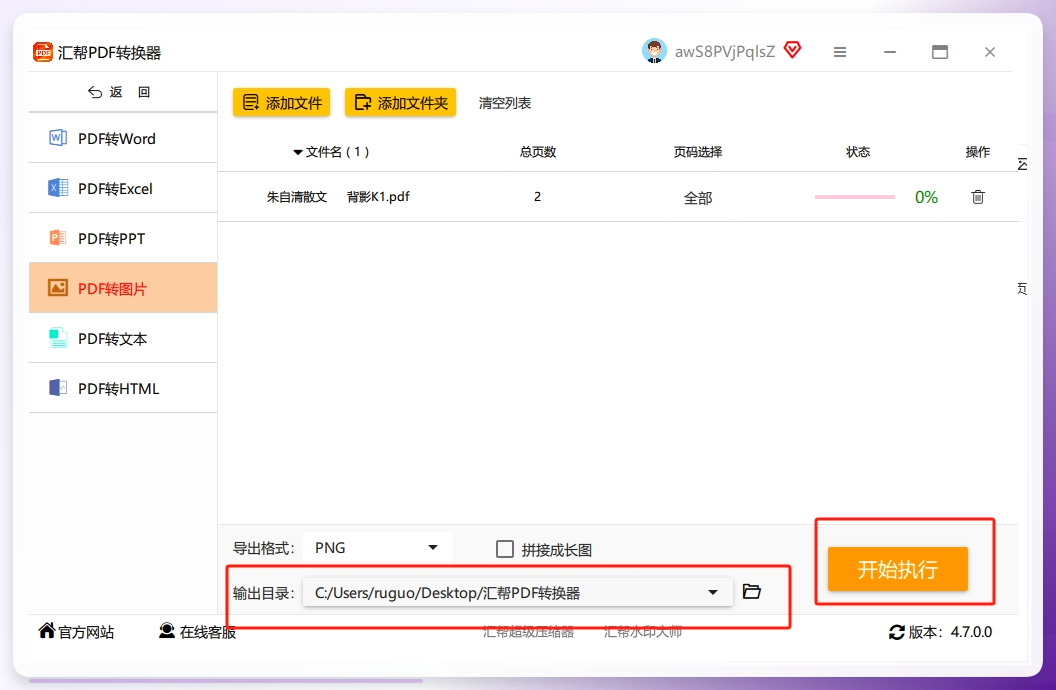
Task: Click the 0% status text
Action: click(x=926, y=197)
